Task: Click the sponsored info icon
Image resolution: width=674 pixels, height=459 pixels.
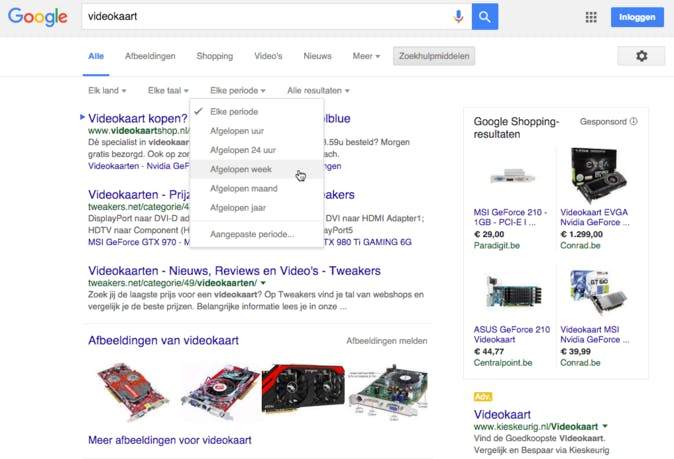Action: pos(634,122)
